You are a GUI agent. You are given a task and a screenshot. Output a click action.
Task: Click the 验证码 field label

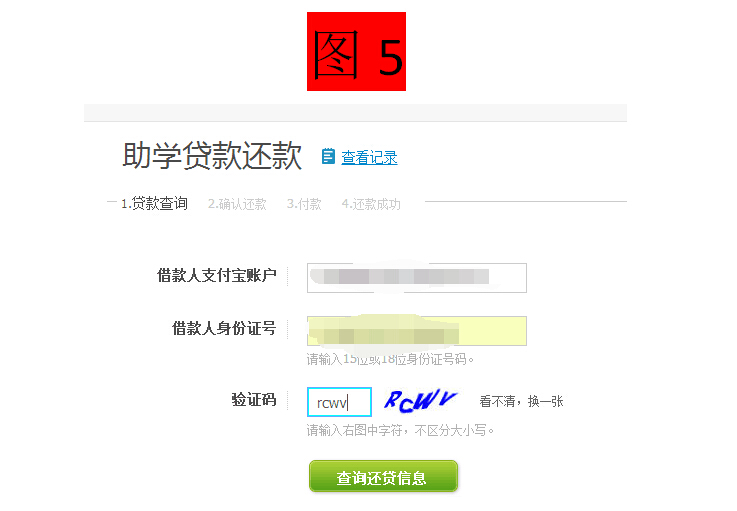[254, 400]
